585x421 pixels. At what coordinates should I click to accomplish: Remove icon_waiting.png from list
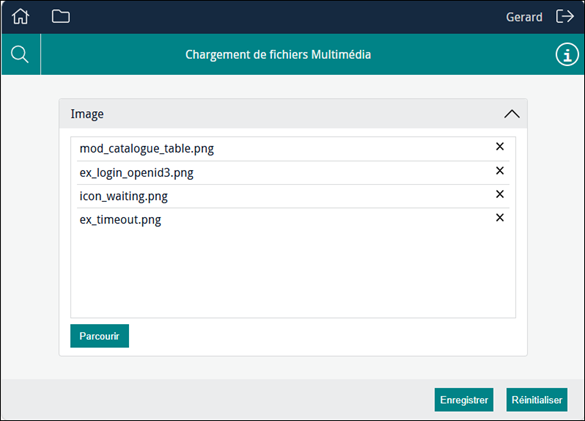click(500, 194)
